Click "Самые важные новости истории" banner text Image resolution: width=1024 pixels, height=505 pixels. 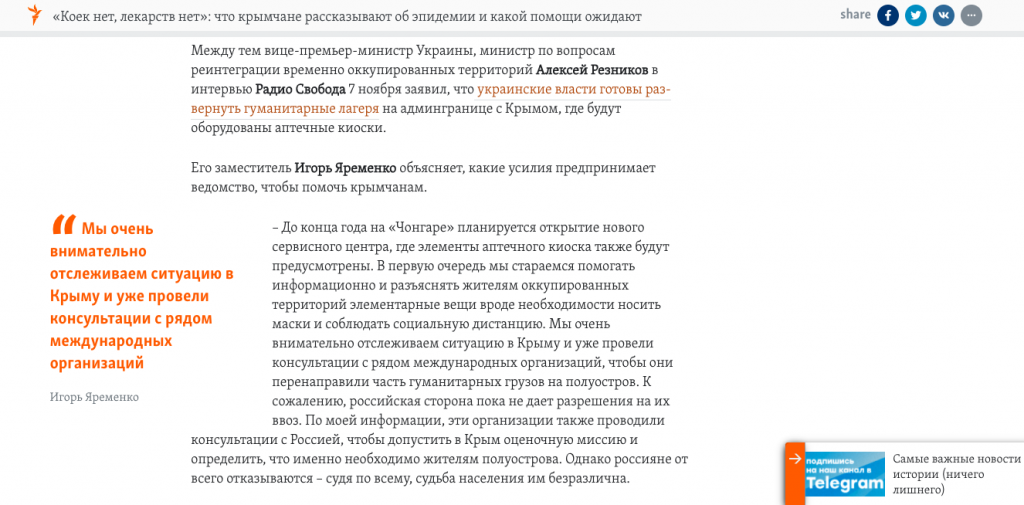956,474
